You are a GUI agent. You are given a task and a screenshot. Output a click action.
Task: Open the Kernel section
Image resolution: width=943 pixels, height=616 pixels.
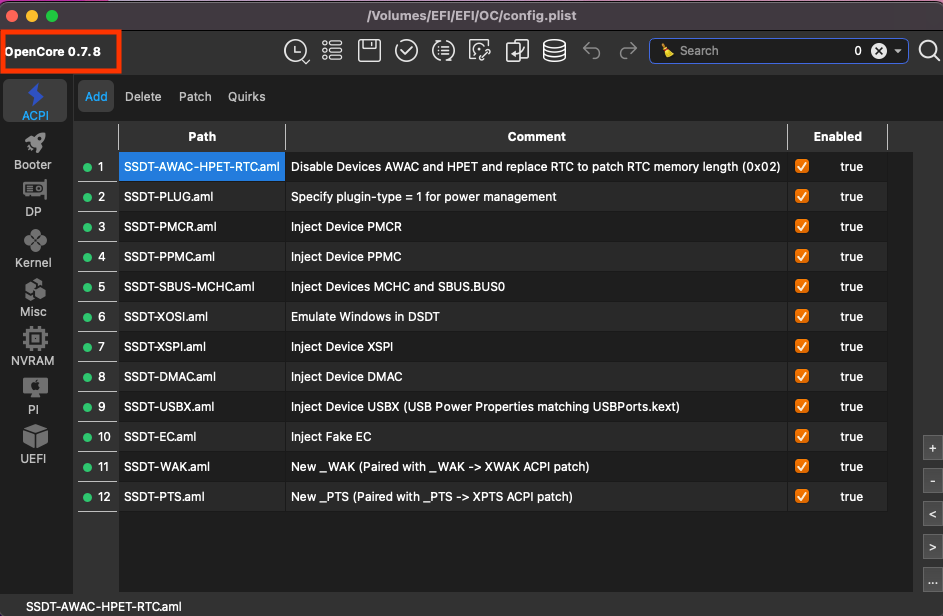33,249
